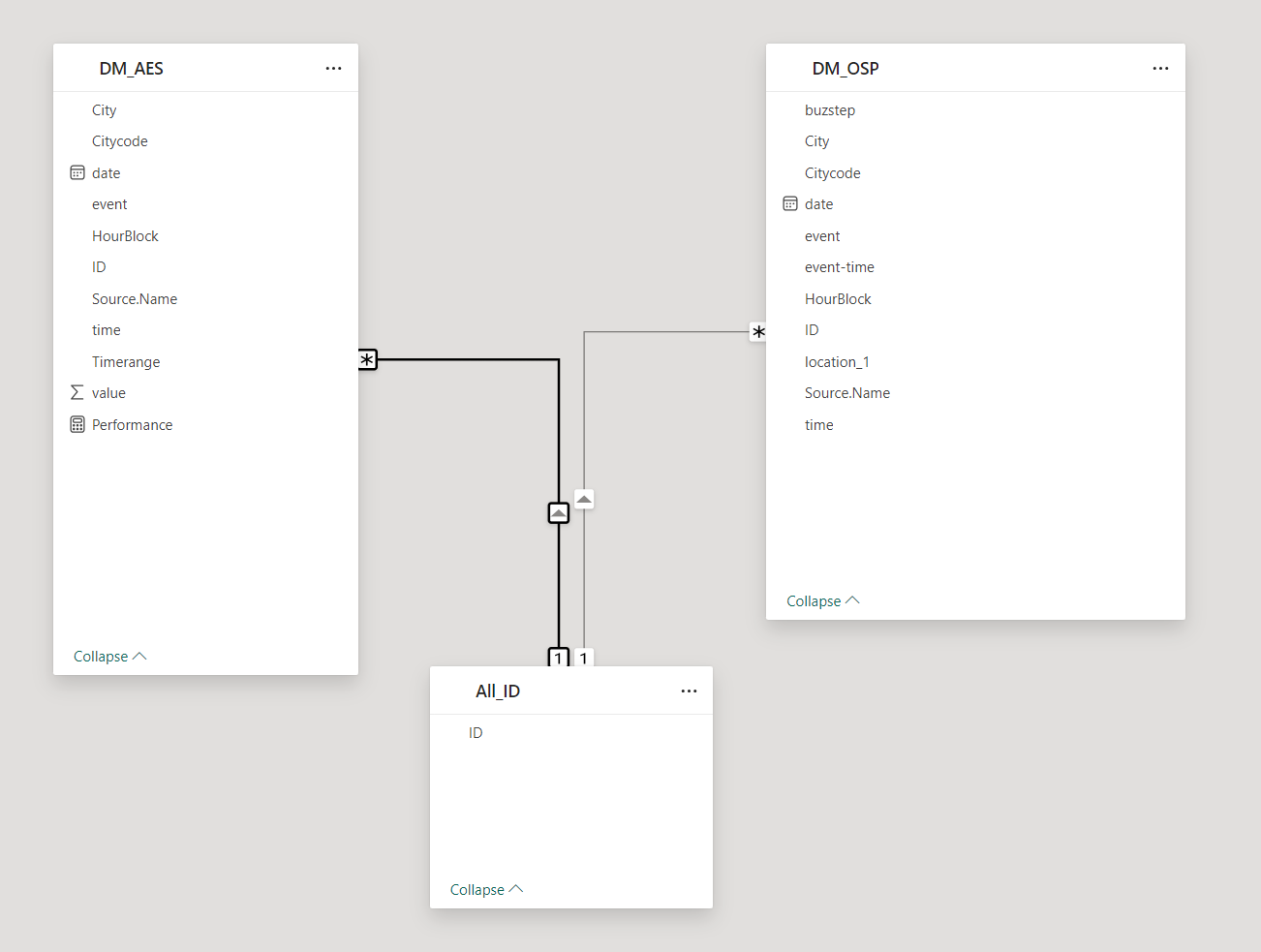This screenshot has width=1261, height=952.
Task: Select the DM_OSP table header
Action: point(975,69)
